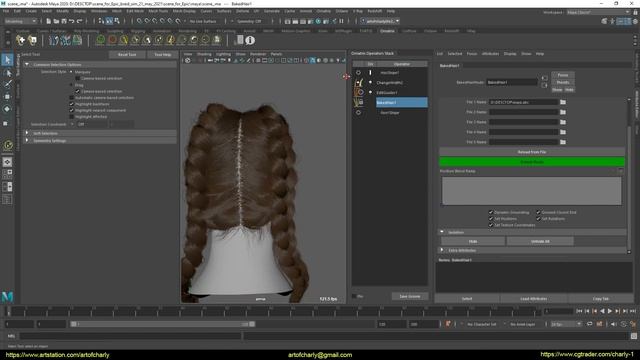The height and width of the screenshot is (360, 640).
Task: Open the attribute editor Attributes menu
Action: point(490,54)
